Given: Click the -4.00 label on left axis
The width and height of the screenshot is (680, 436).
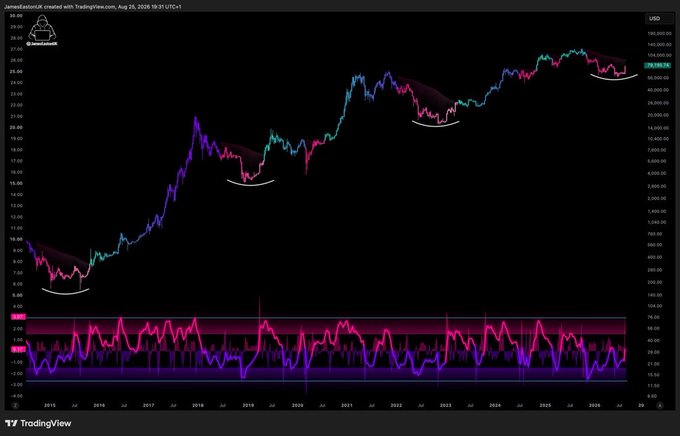Looking at the screenshot, I should tap(16, 396).
